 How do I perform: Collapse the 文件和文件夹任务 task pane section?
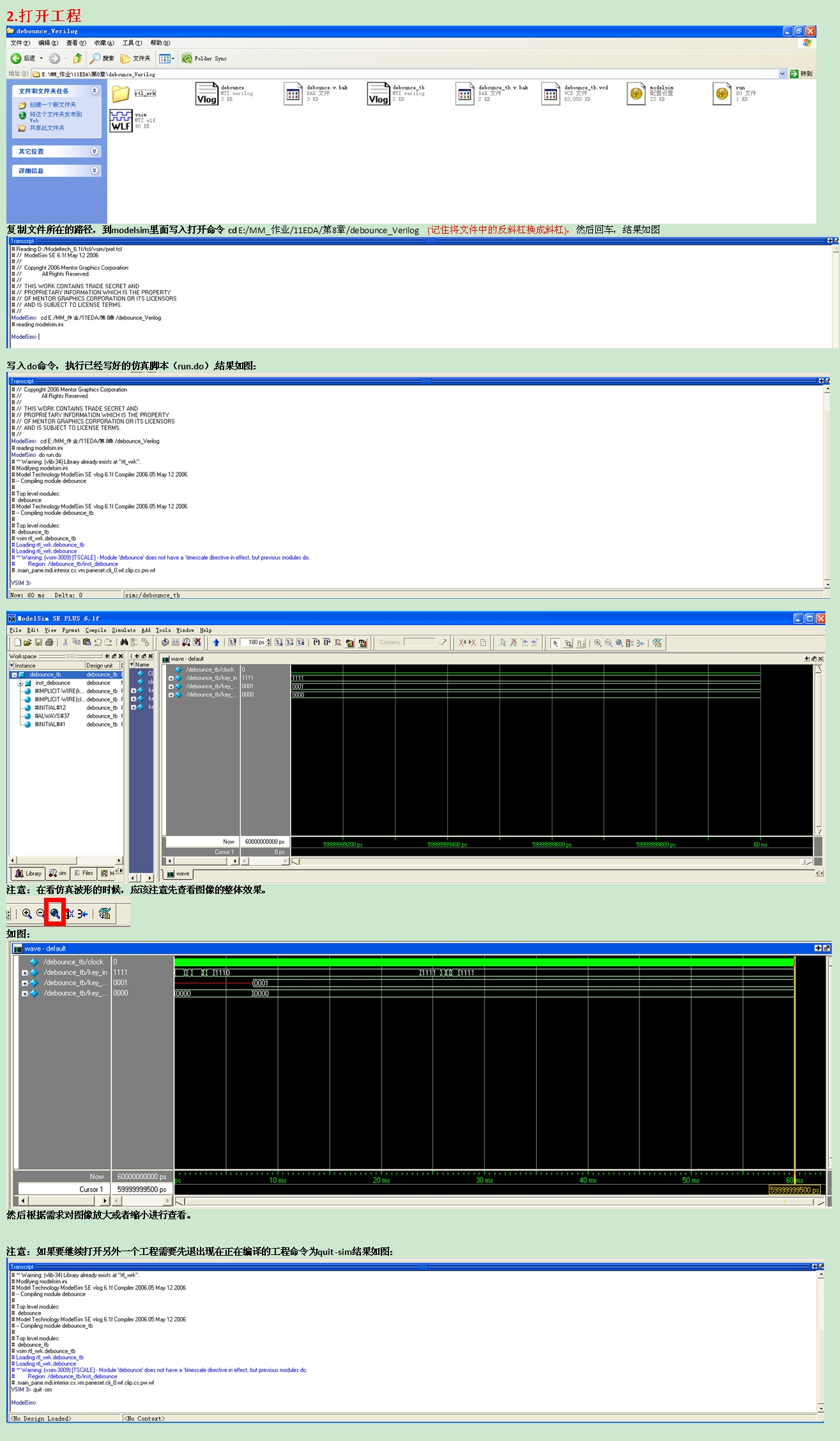pos(95,91)
